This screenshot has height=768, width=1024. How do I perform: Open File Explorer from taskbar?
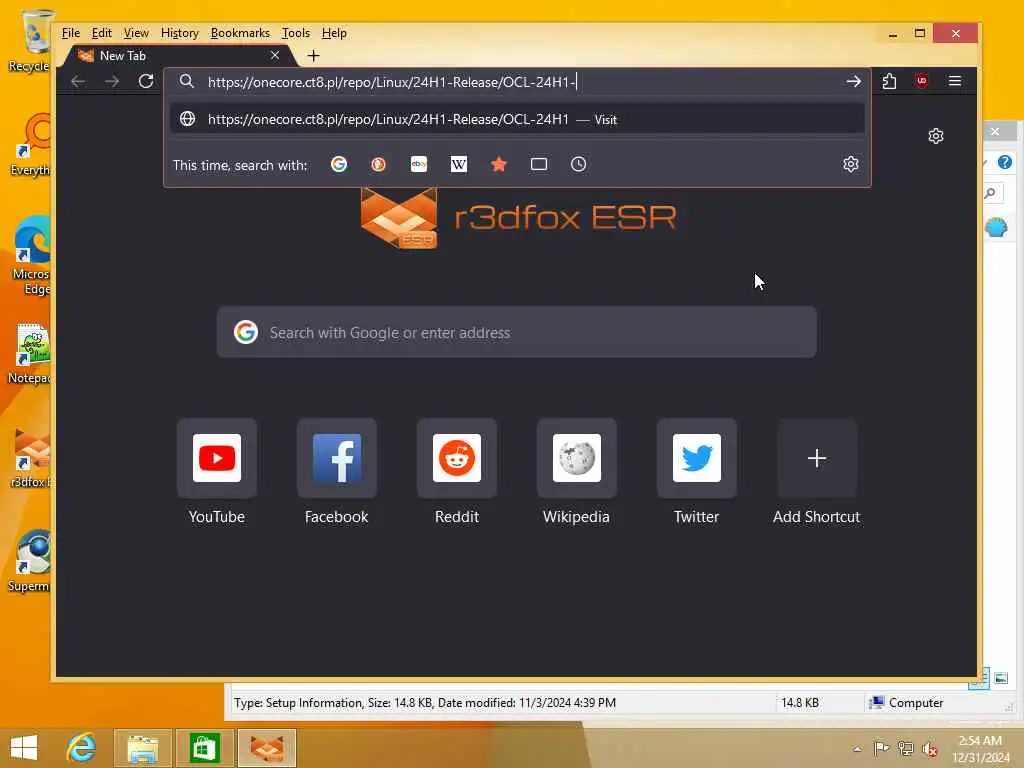[x=143, y=748]
